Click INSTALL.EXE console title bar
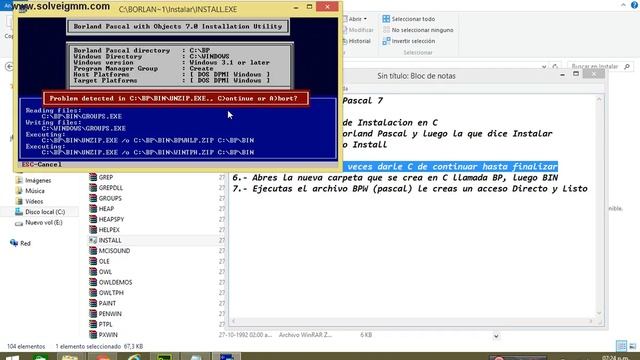Screen dimensions: 640x360 point(178,9)
